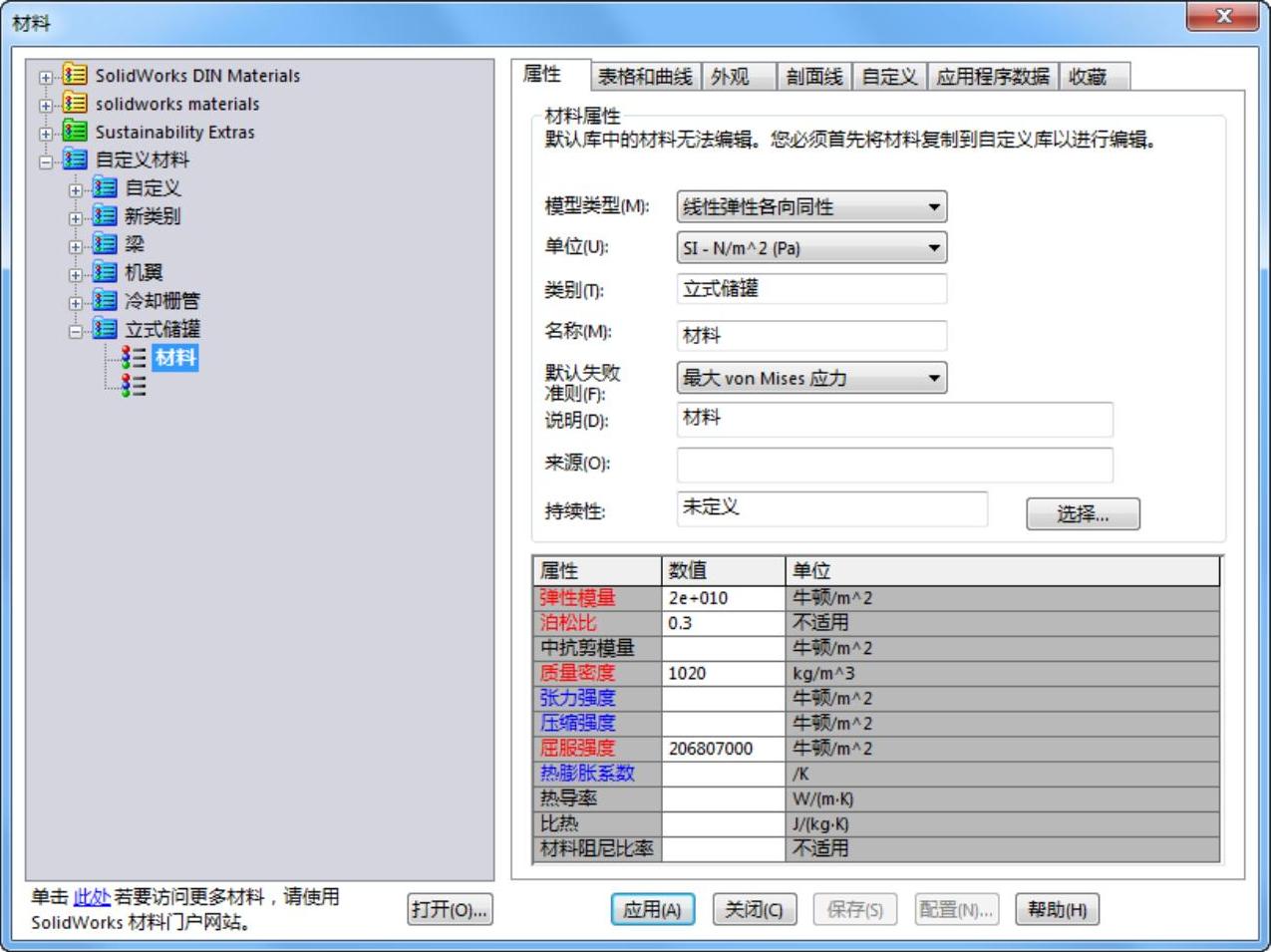Select the unnamed material icon below 材料
1271x952 pixels.
point(134,385)
